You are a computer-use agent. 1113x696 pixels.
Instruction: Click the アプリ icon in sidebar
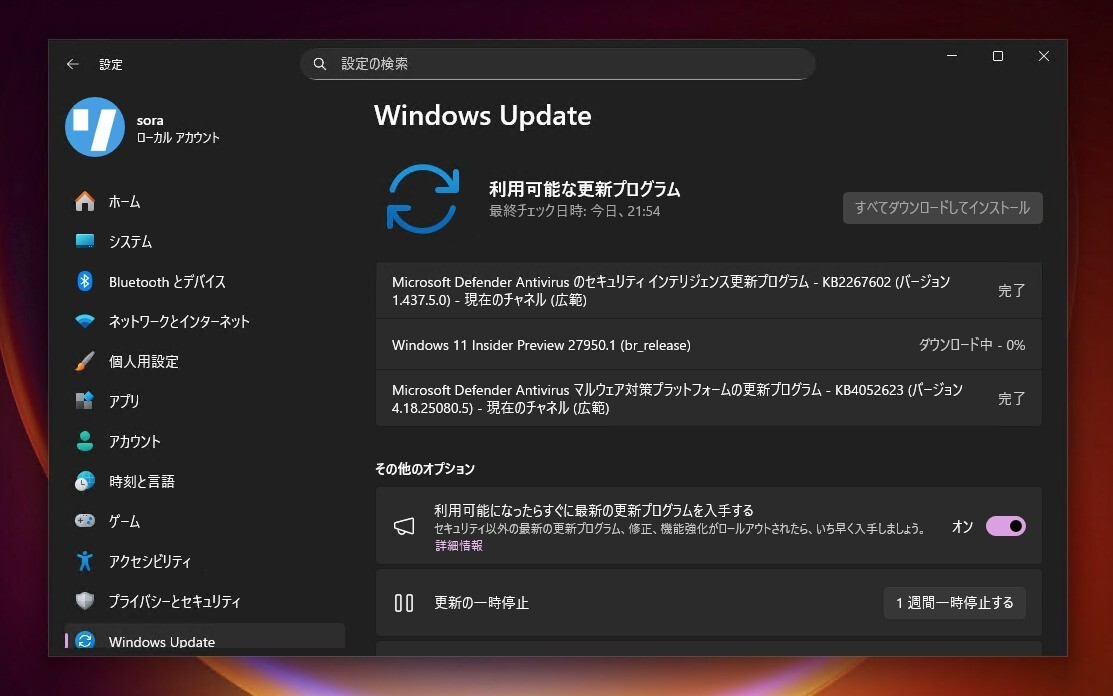pyautogui.click(x=85, y=401)
